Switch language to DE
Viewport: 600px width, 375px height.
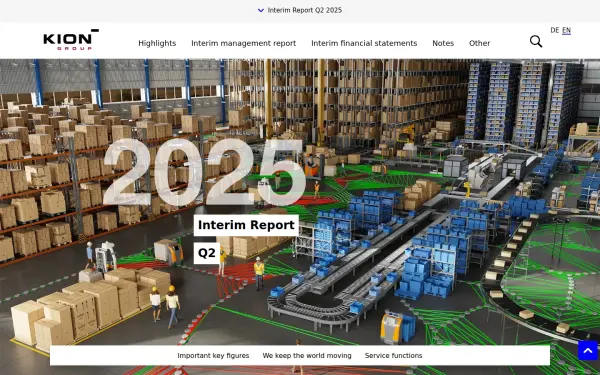(554, 30)
